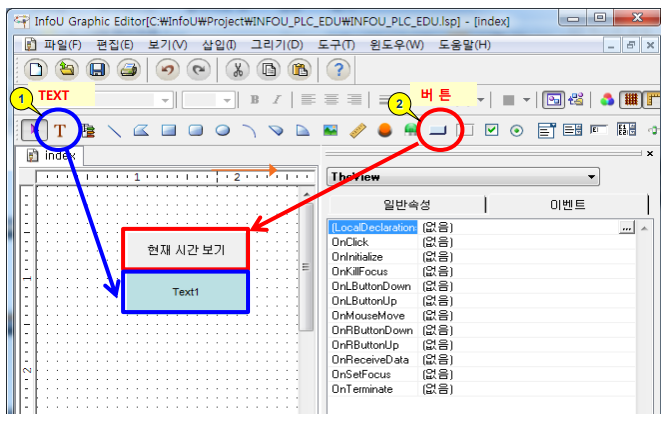Image resolution: width=666 pixels, height=424 pixels.
Task: Select the tag object tool beside Text
Action: click(88, 130)
